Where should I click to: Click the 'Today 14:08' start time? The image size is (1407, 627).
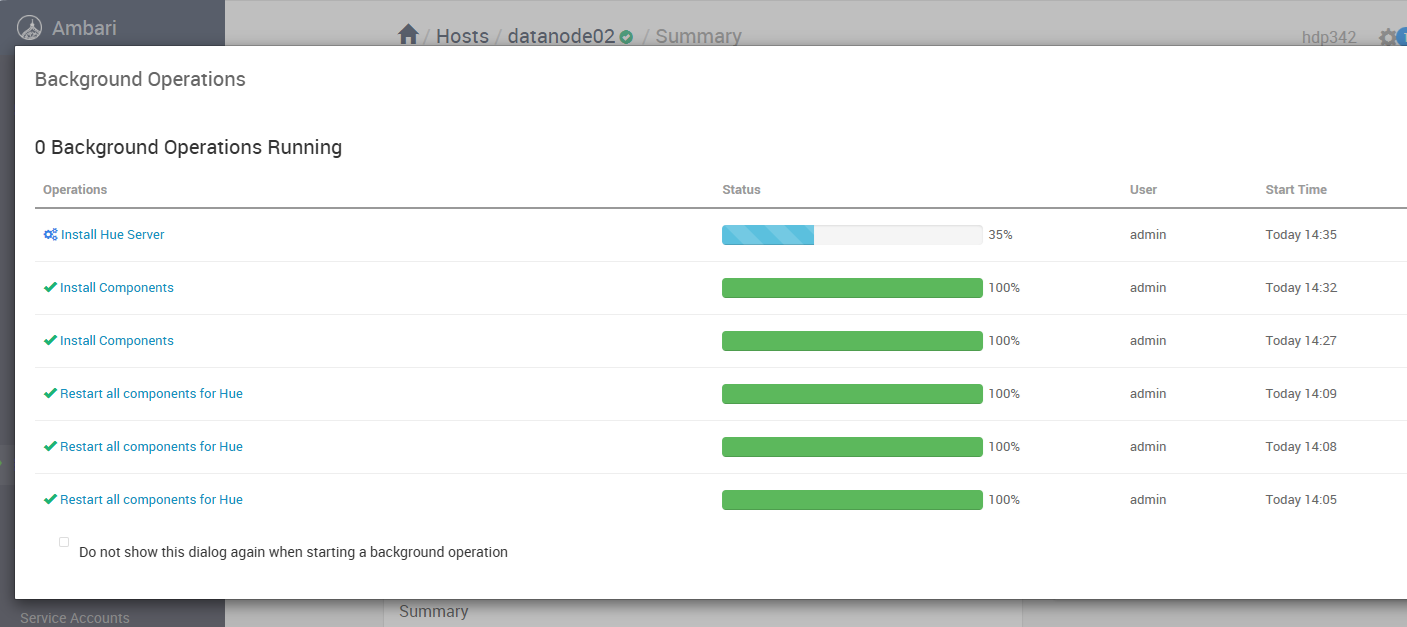click(1301, 447)
